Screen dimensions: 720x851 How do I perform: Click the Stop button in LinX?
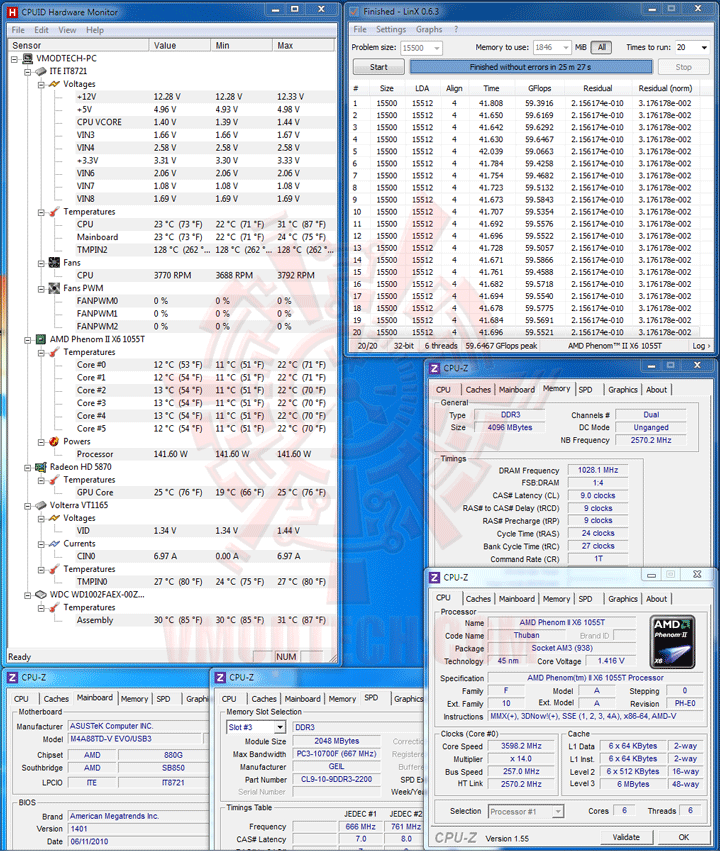(683, 67)
